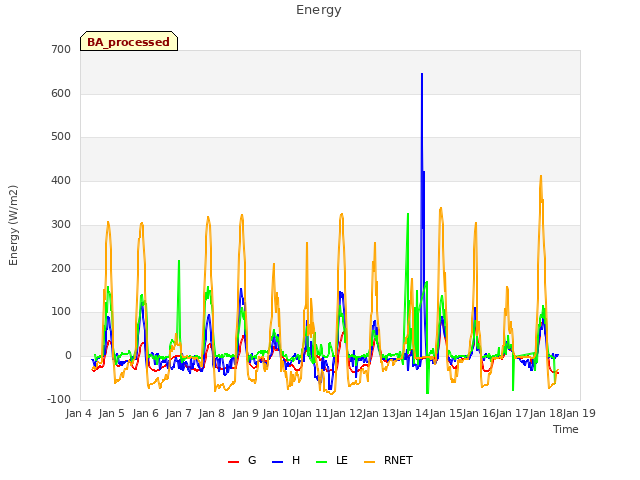
Task: Click the green LE peak near 330 on Jan 13
Action: (408, 213)
